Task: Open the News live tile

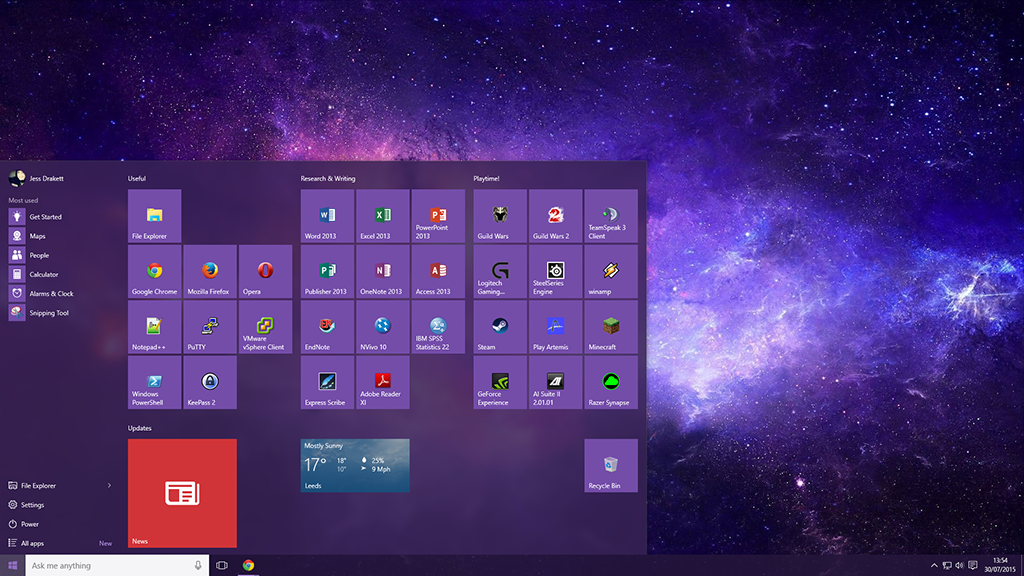Action: 182,493
